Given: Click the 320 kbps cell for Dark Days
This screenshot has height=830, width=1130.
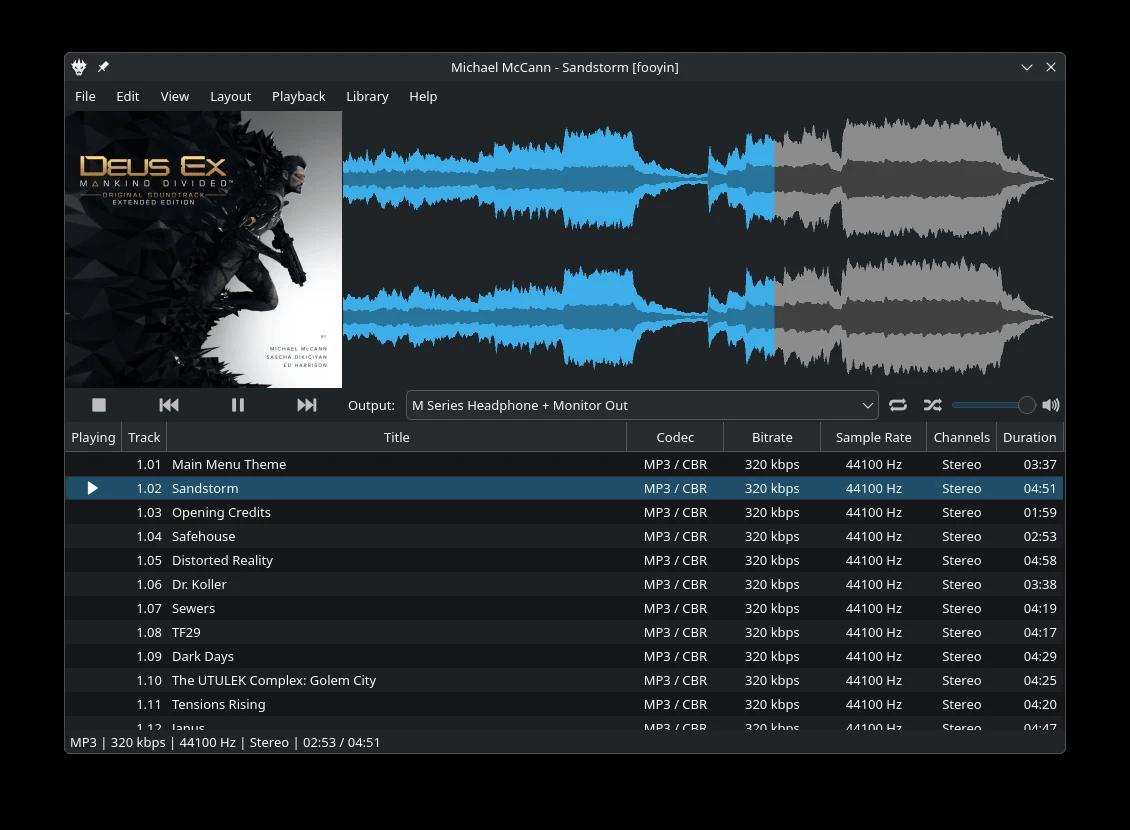Looking at the screenshot, I should click(x=772, y=656).
